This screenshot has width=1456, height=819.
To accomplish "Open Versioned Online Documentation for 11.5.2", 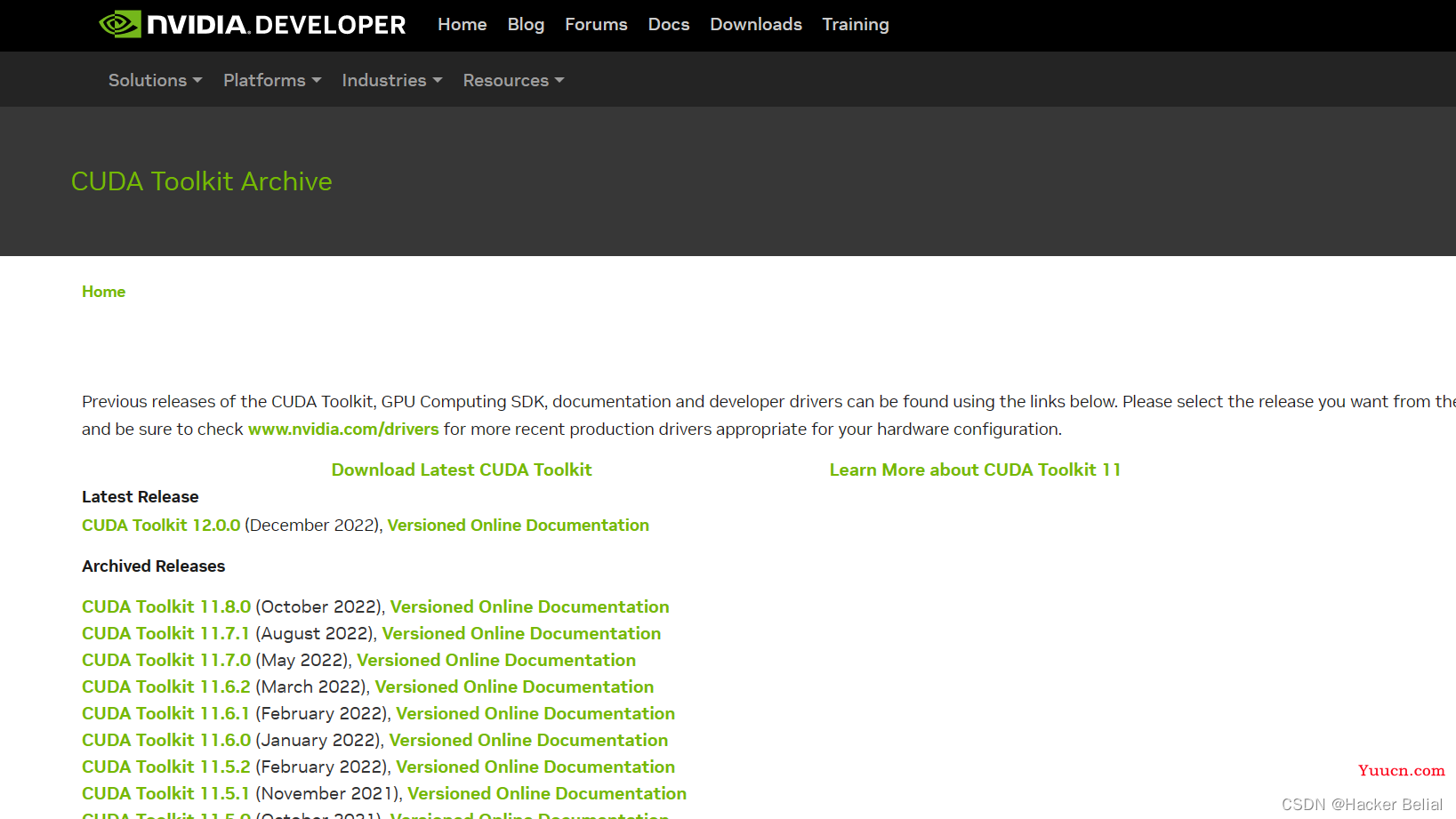I will pos(535,767).
